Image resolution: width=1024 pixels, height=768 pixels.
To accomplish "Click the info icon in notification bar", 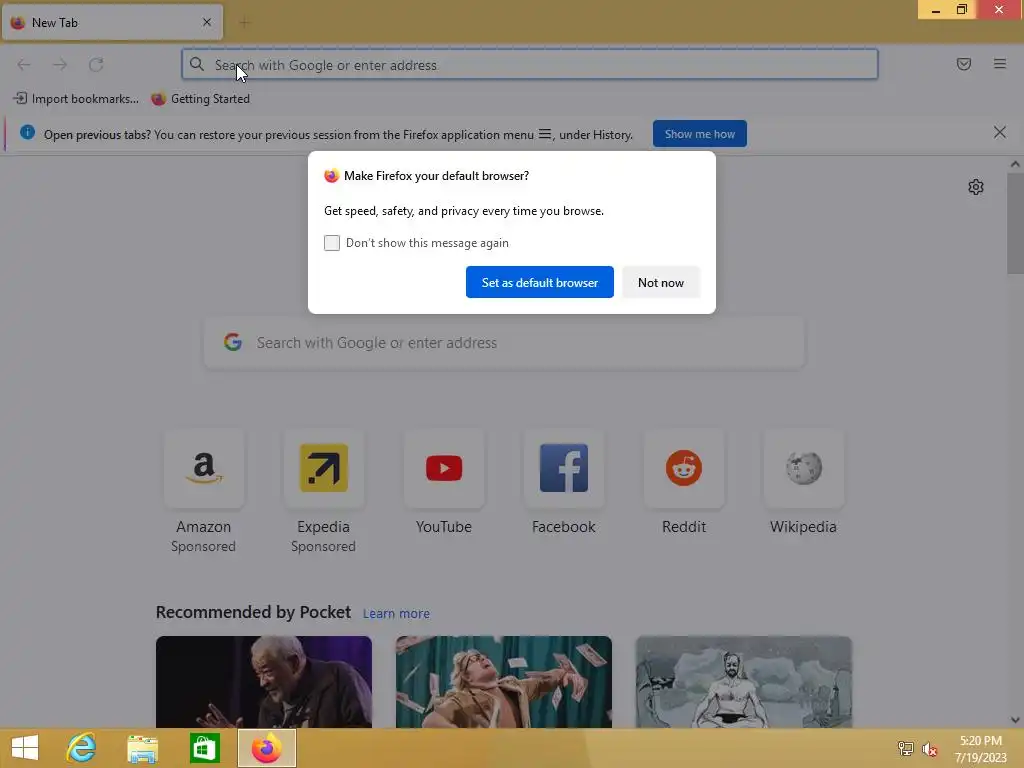I will 27,133.
